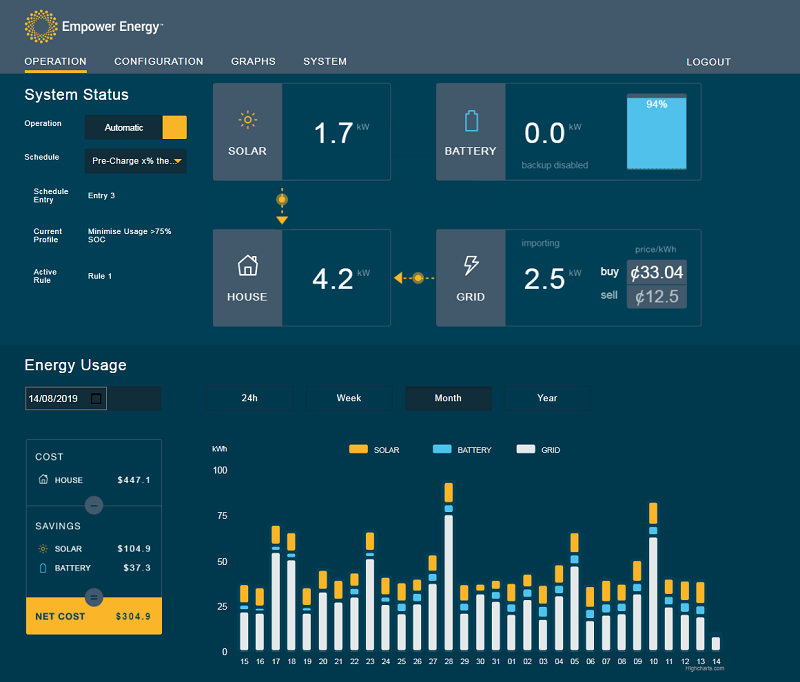This screenshot has height=682, width=800.
Task: Click the small house icon under Cost
Action: pos(43,479)
